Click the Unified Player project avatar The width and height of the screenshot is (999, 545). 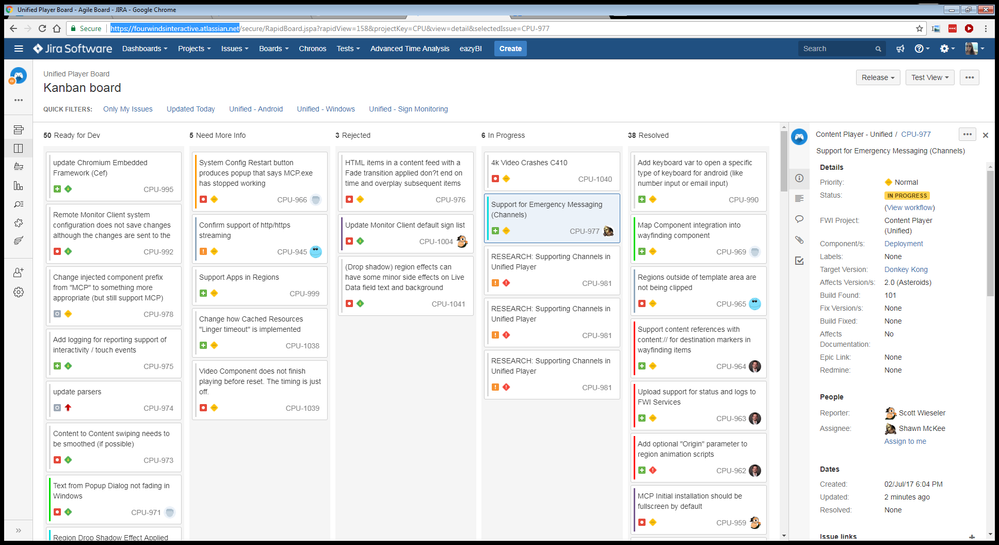(x=18, y=76)
